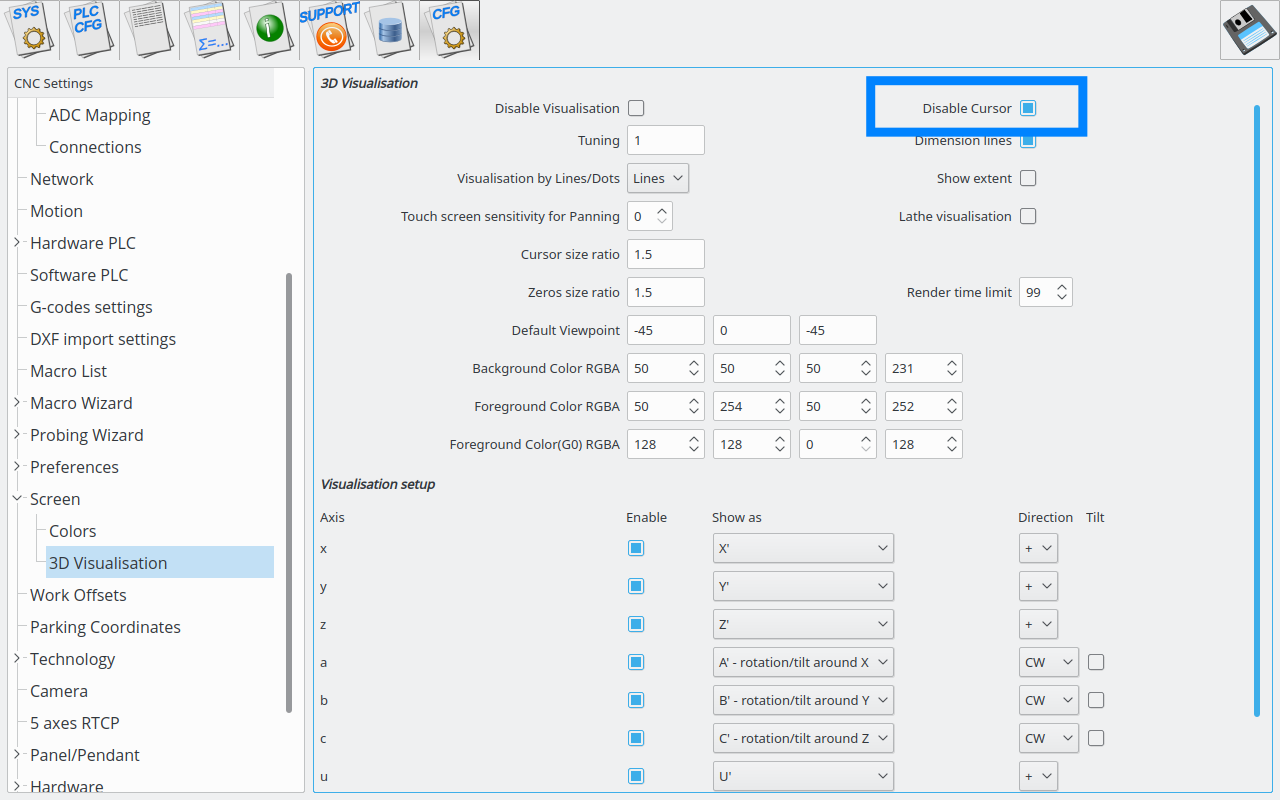Select Colors under the Screen section

pos(73,531)
